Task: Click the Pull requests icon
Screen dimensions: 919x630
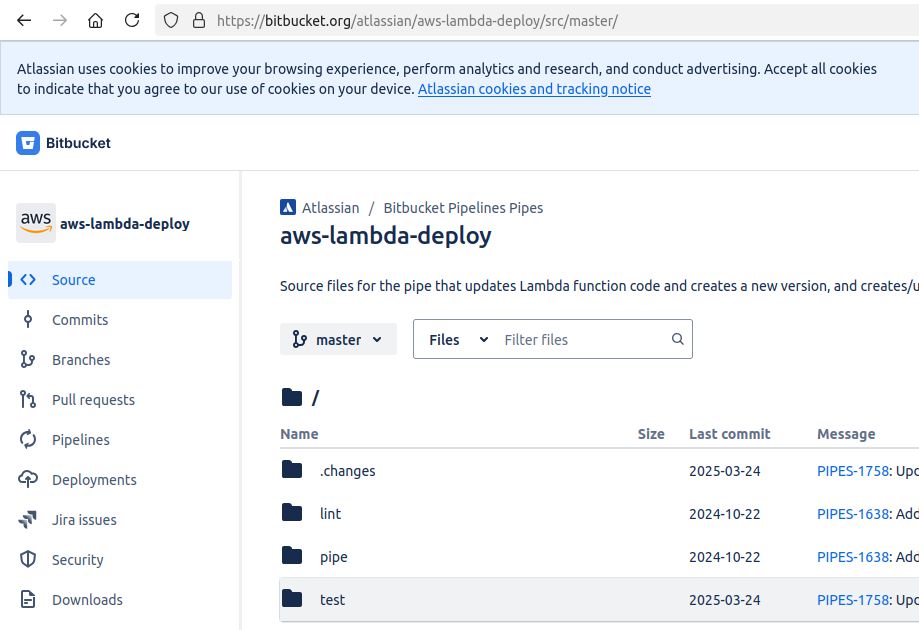Action: [28, 399]
